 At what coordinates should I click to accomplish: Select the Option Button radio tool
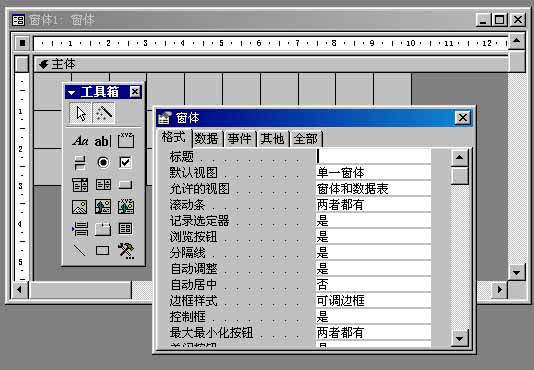[x=103, y=163]
